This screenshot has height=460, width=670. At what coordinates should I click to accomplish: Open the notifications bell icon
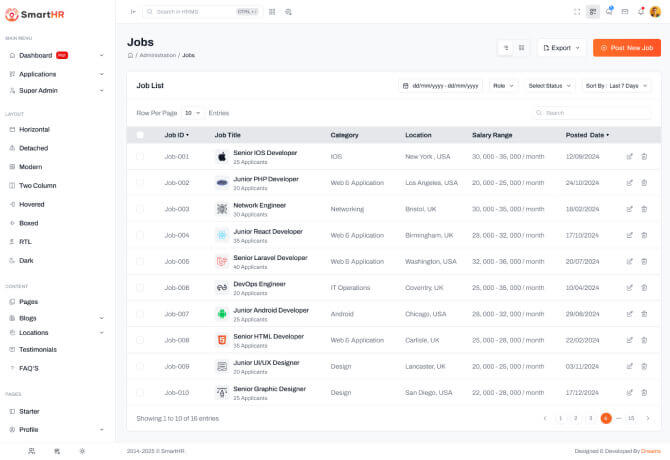point(641,11)
